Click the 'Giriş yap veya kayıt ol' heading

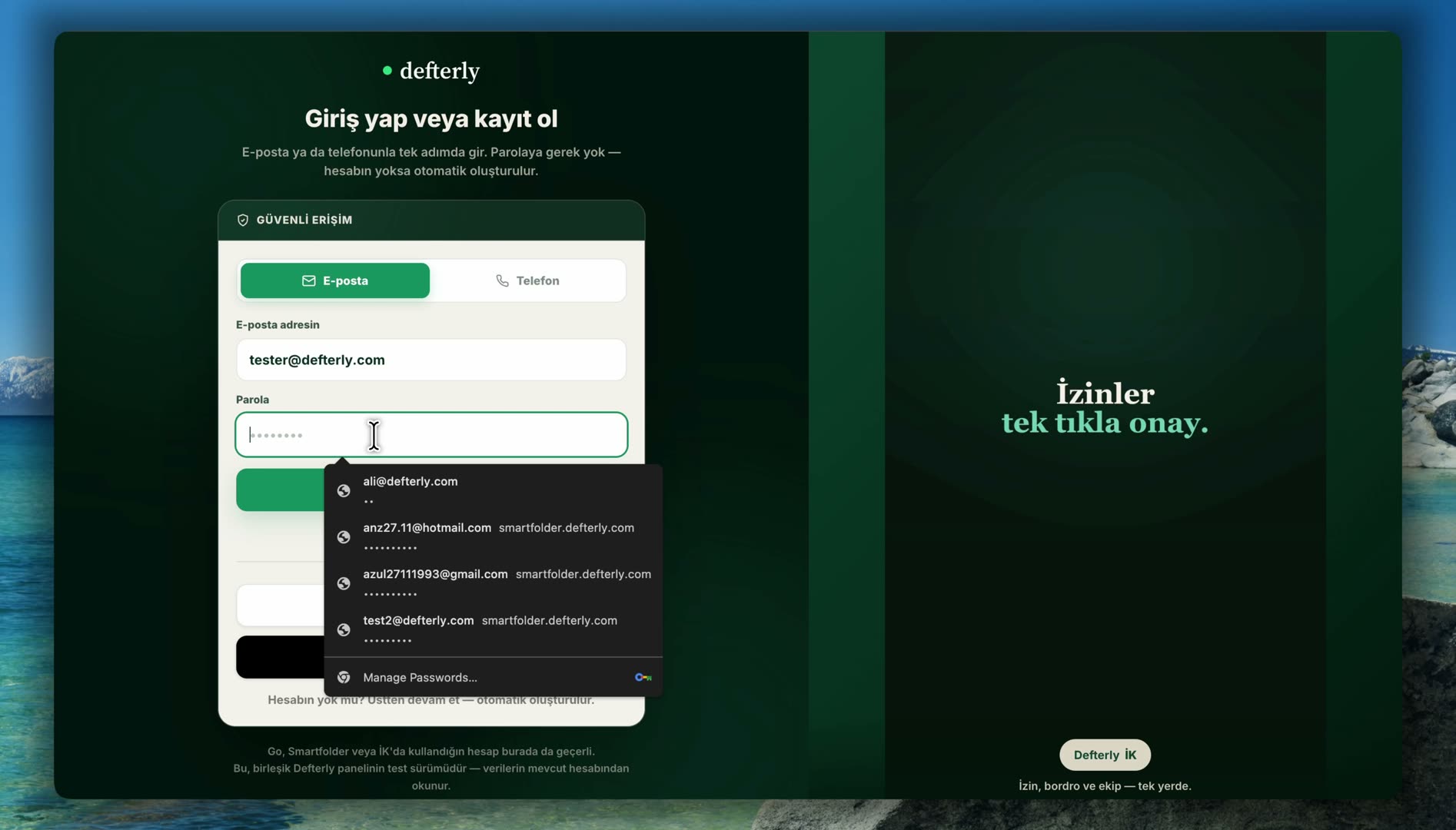click(431, 118)
